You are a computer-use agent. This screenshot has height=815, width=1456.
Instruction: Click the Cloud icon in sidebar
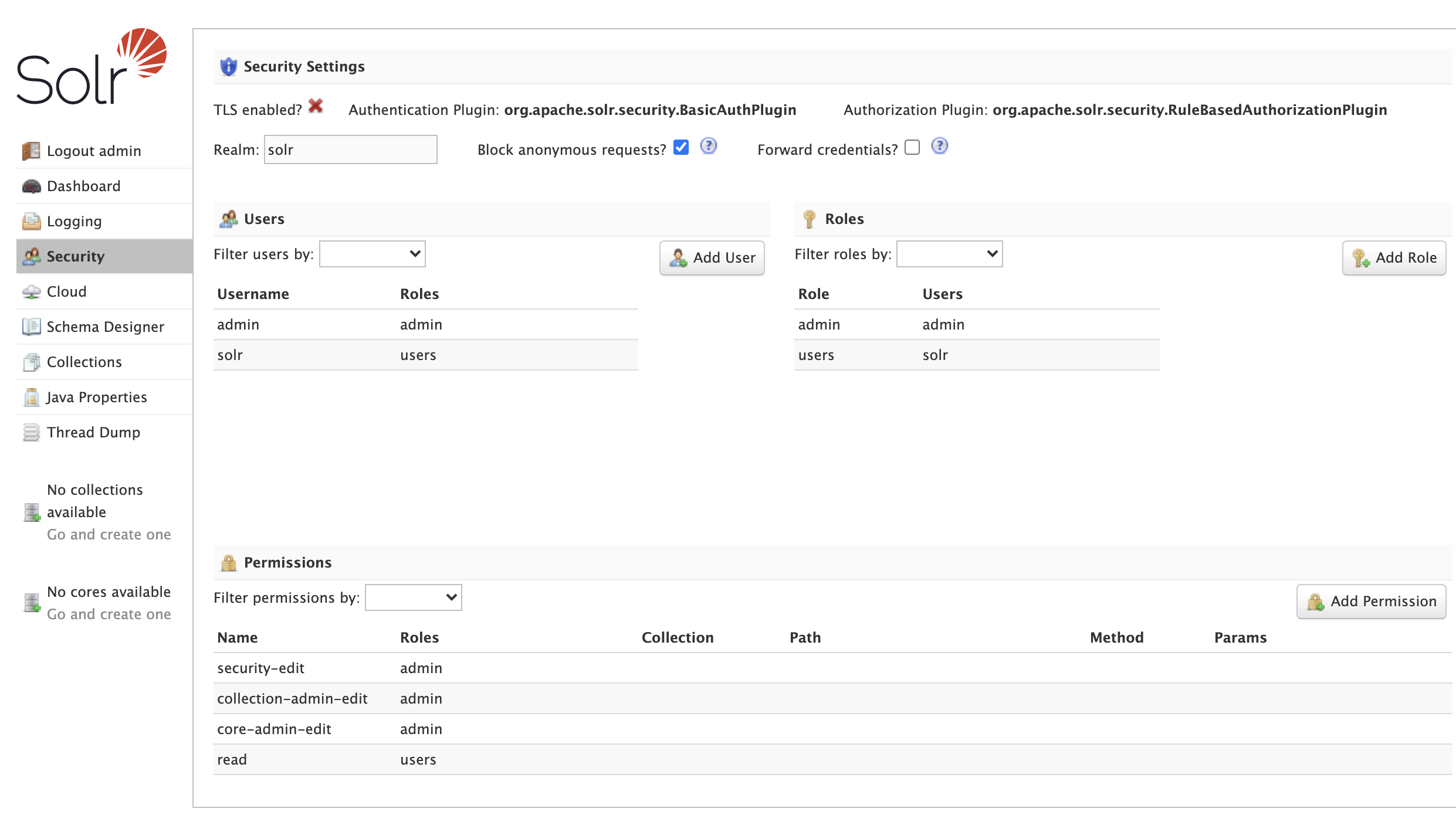[31, 292]
